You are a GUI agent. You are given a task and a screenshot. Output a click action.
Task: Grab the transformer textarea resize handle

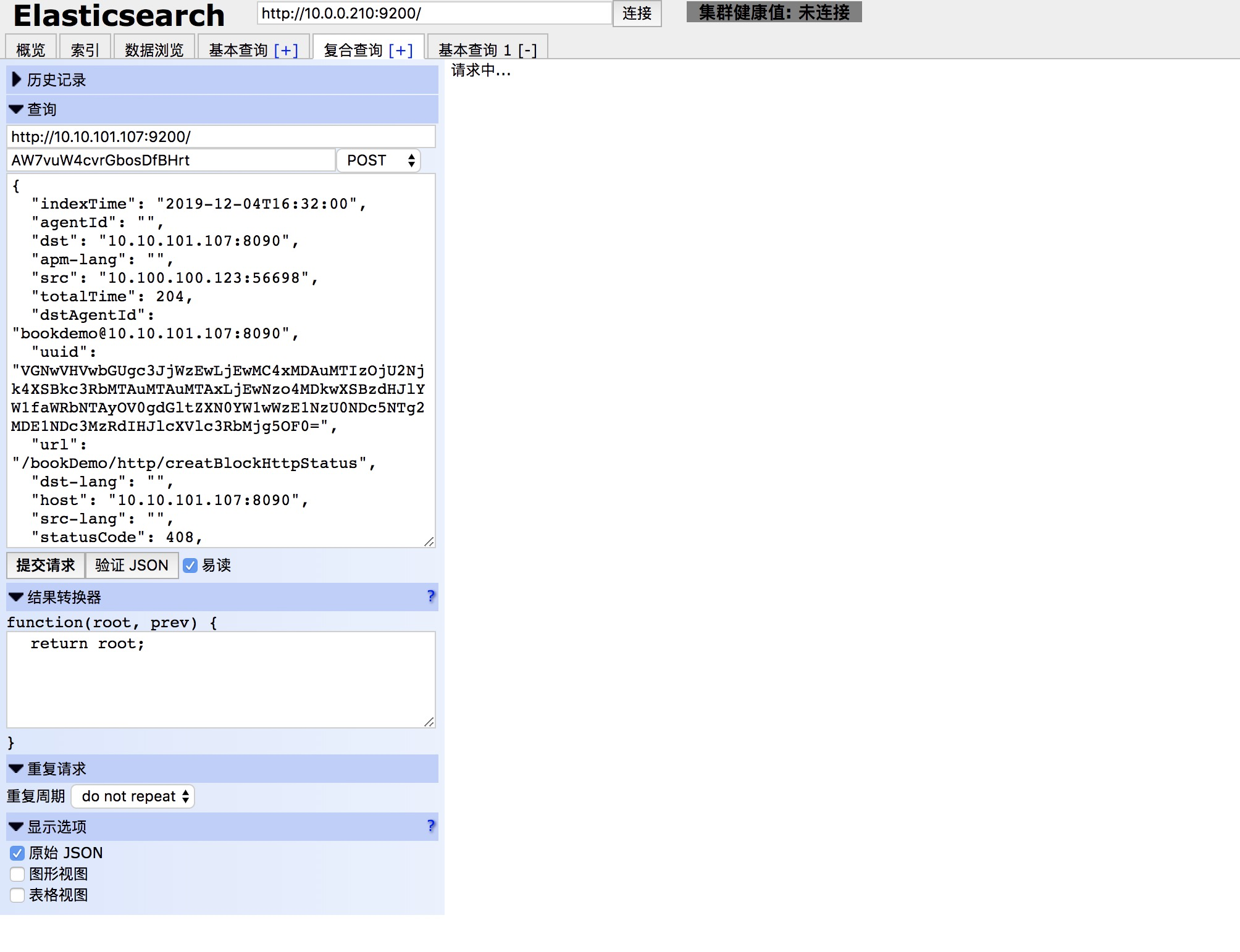pyautogui.click(x=429, y=722)
